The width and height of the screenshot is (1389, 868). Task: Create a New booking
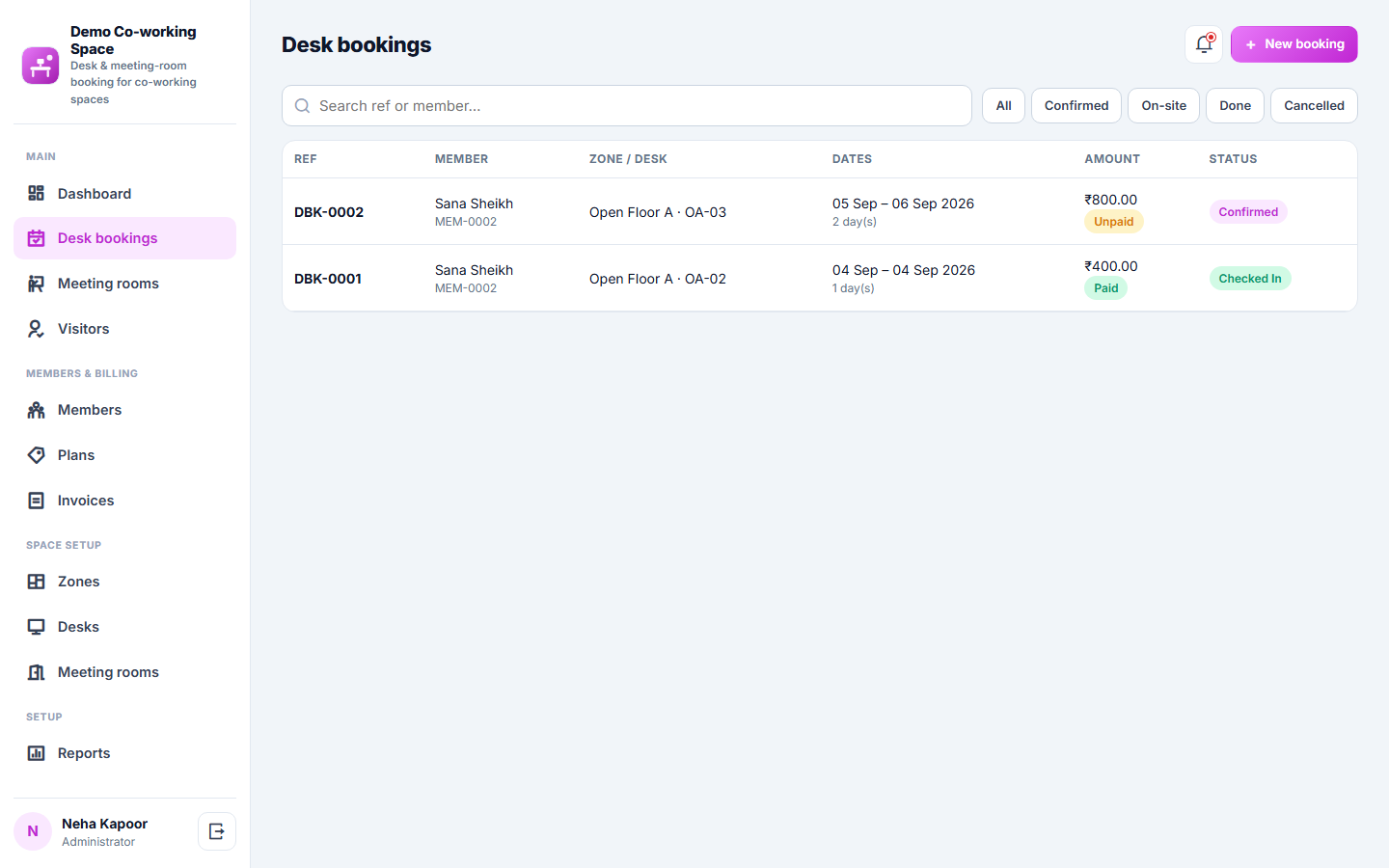[x=1294, y=44]
